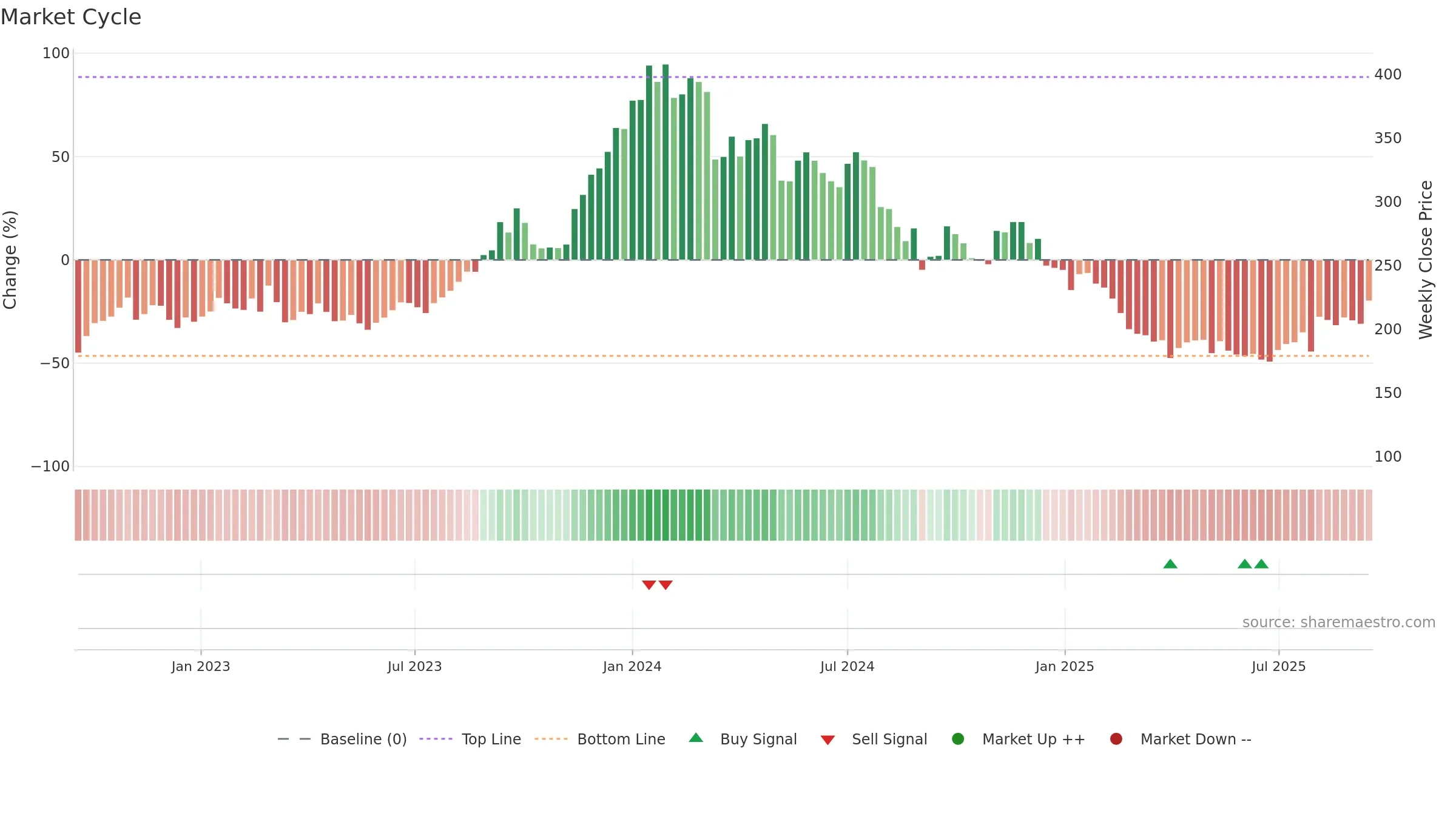
Task: Click the green Market Up circle legend icon
Action: tap(958, 739)
